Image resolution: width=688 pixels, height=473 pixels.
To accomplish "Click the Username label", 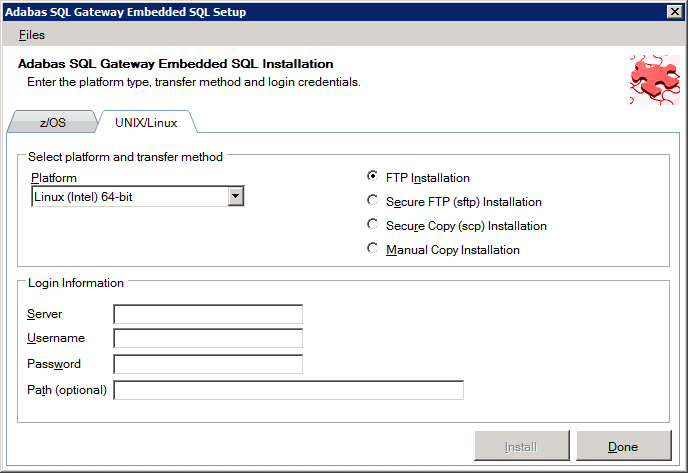I will 56,338.
